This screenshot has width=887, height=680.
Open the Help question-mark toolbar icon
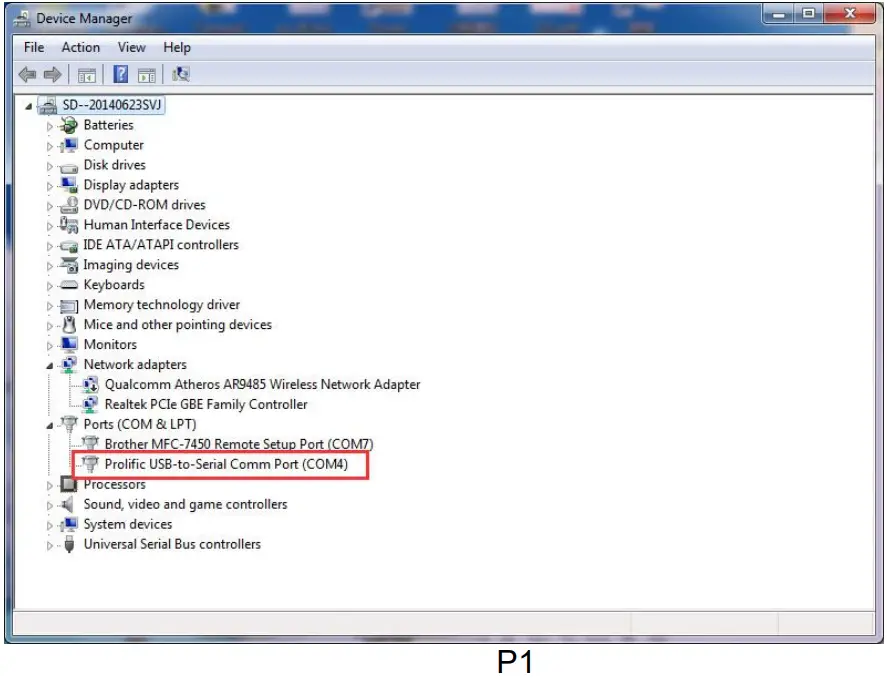[x=120, y=74]
